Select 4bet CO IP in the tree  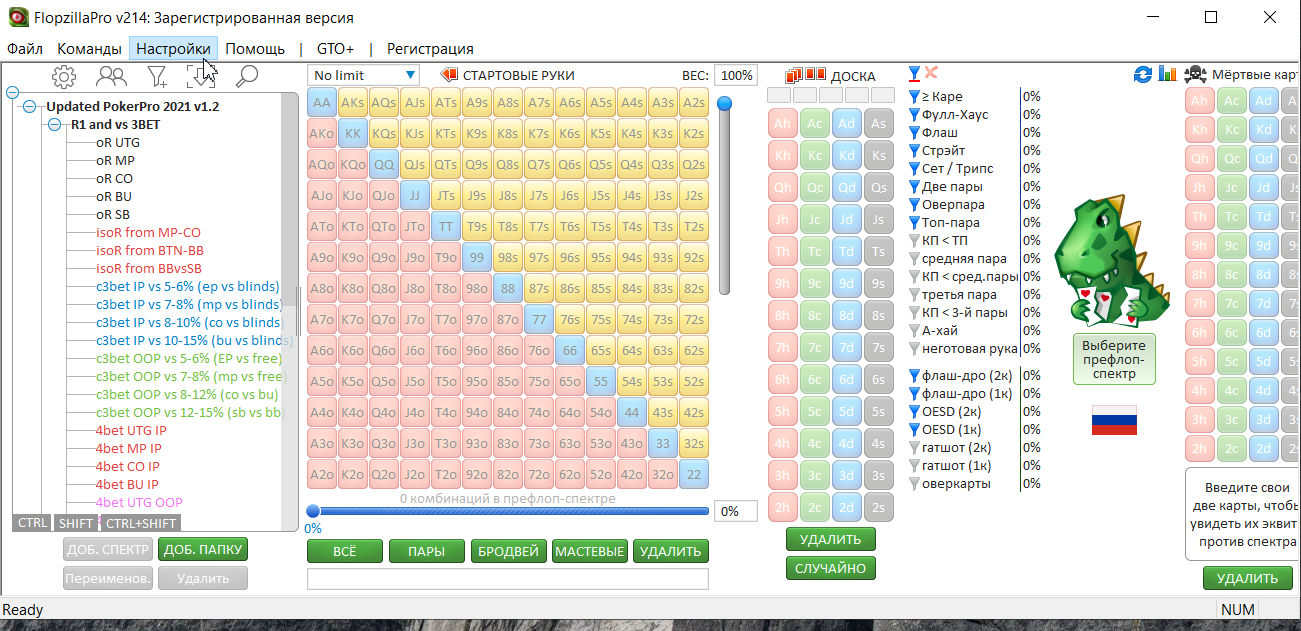[128, 466]
